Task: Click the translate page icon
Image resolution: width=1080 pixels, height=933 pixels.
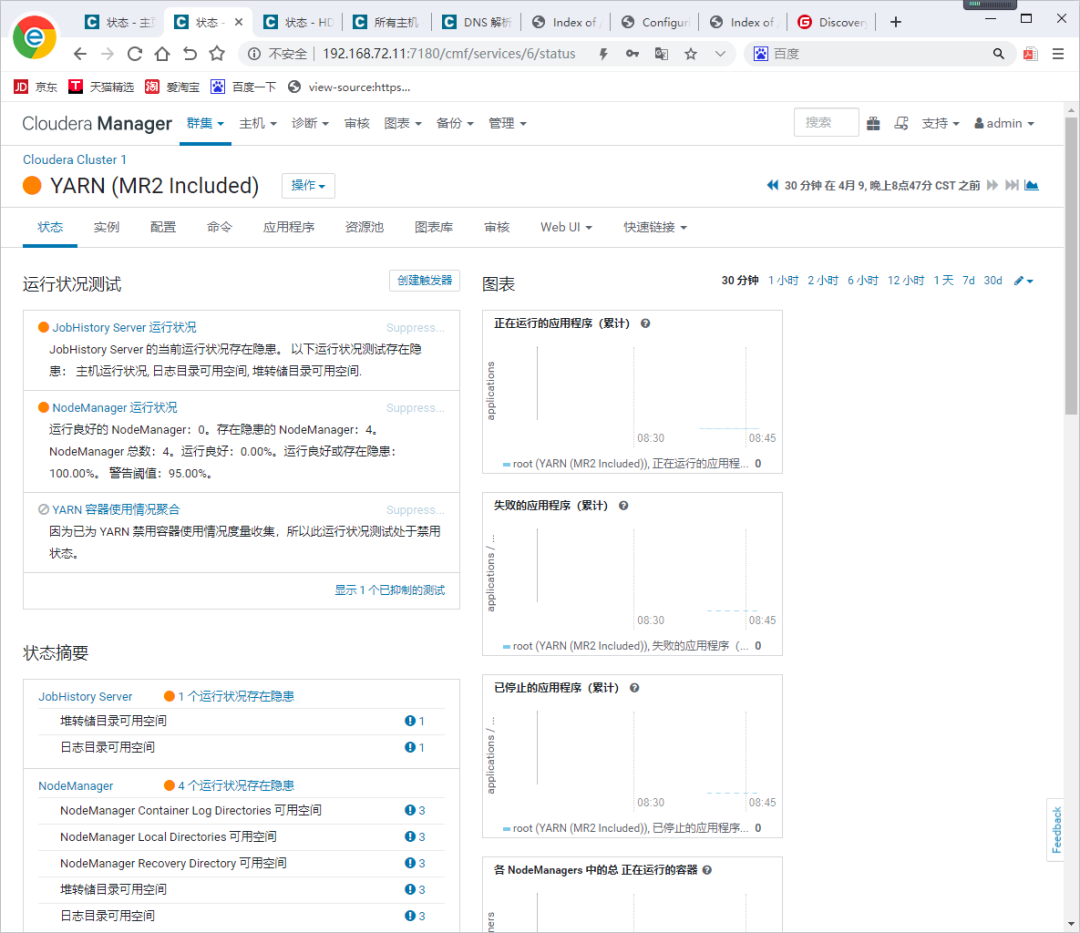Action: [x=661, y=54]
